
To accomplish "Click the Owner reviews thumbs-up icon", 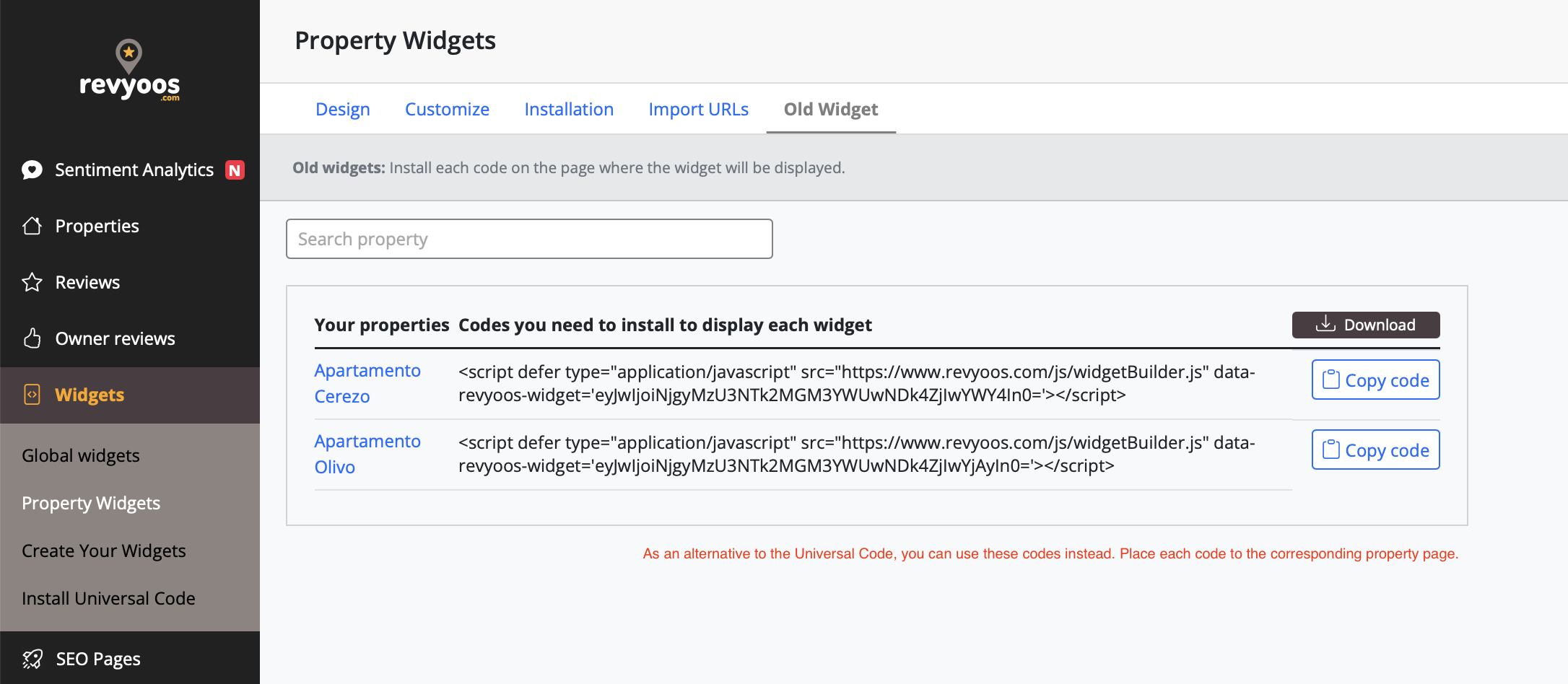I will (32, 338).
